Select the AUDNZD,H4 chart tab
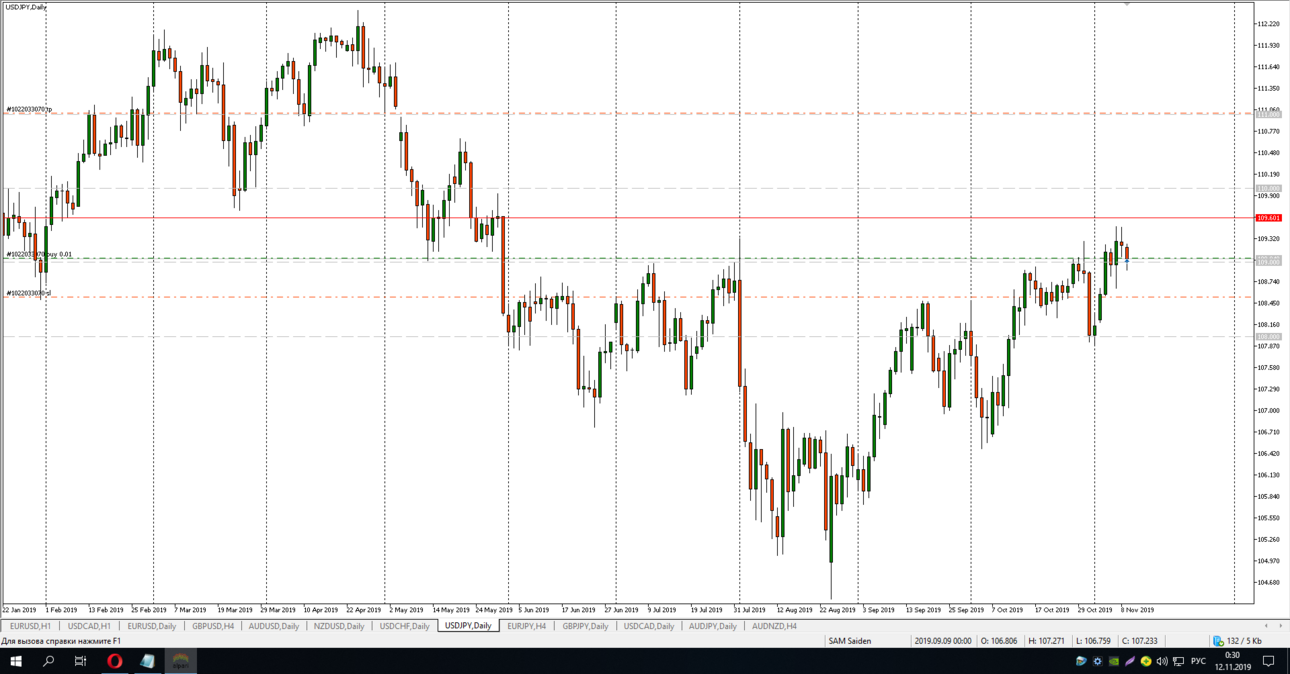The width and height of the screenshot is (1290, 674). tap(774, 626)
